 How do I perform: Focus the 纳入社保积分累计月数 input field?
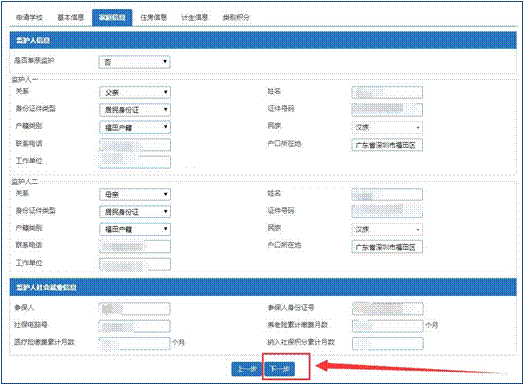[388, 344]
